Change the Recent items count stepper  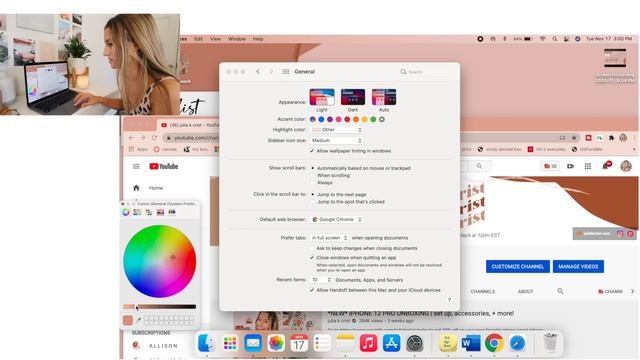point(329,280)
